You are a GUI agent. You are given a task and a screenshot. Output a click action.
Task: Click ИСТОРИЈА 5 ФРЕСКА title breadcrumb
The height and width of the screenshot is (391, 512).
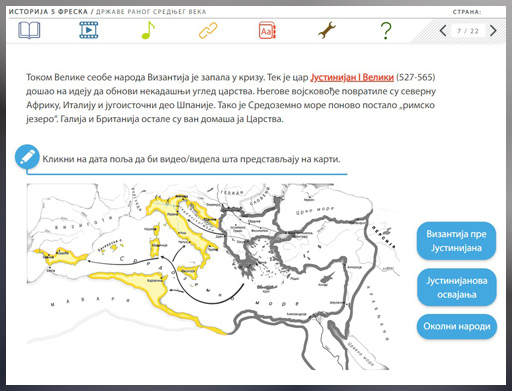[x=48, y=12]
